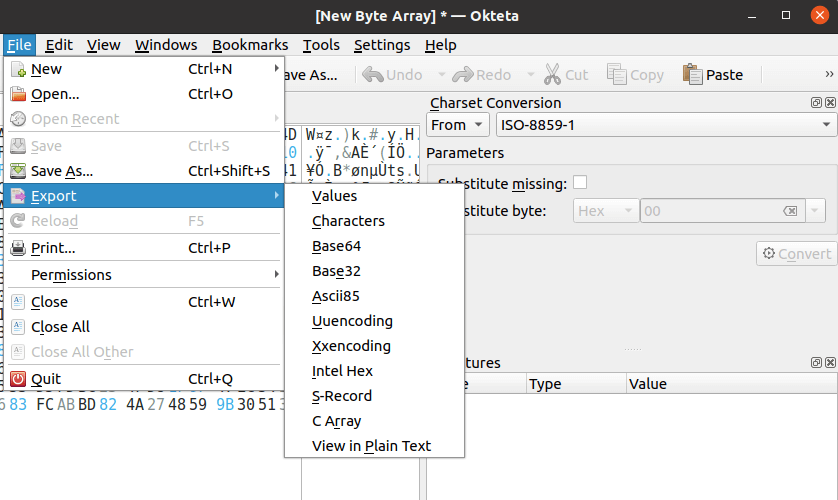Image resolution: width=838 pixels, height=500 pixels.
Task: Open the View menu
Action: pyautogui.click(x=104, y=45)
